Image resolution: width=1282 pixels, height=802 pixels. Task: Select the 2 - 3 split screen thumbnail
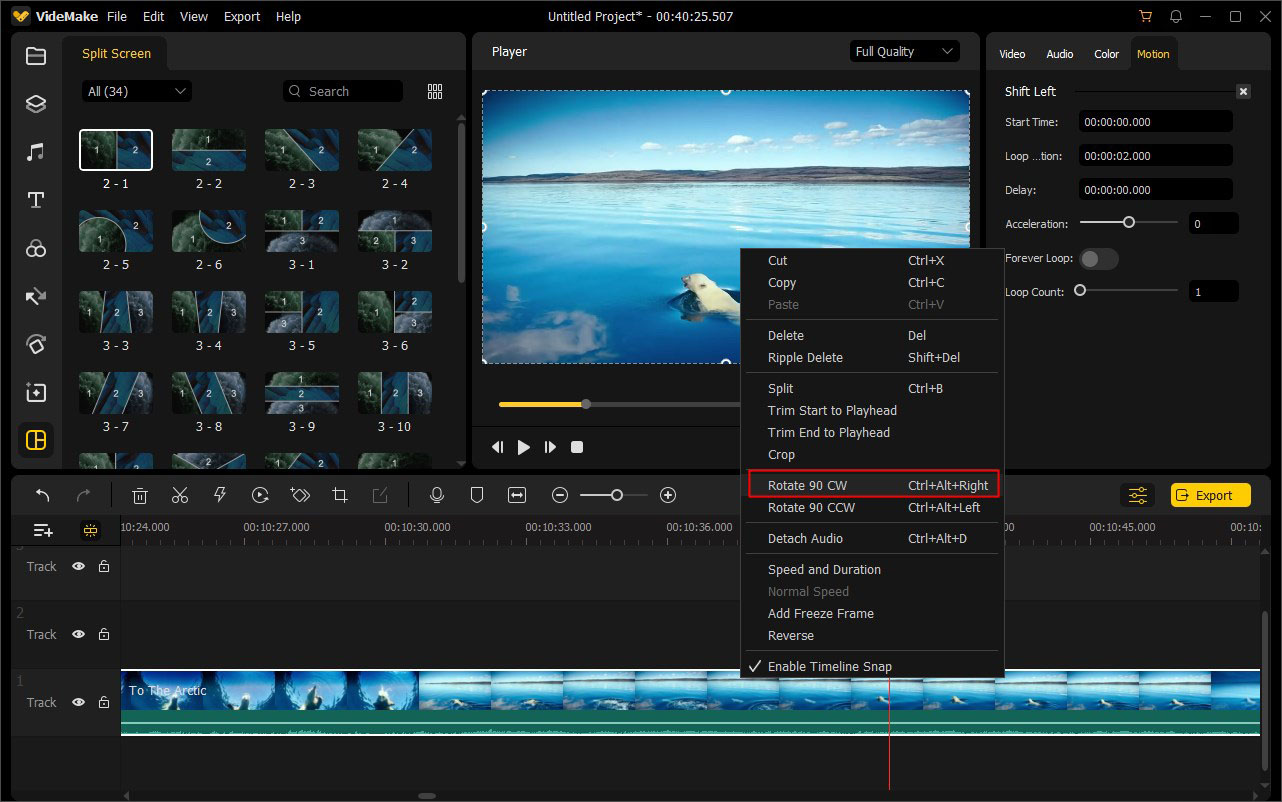302,150
